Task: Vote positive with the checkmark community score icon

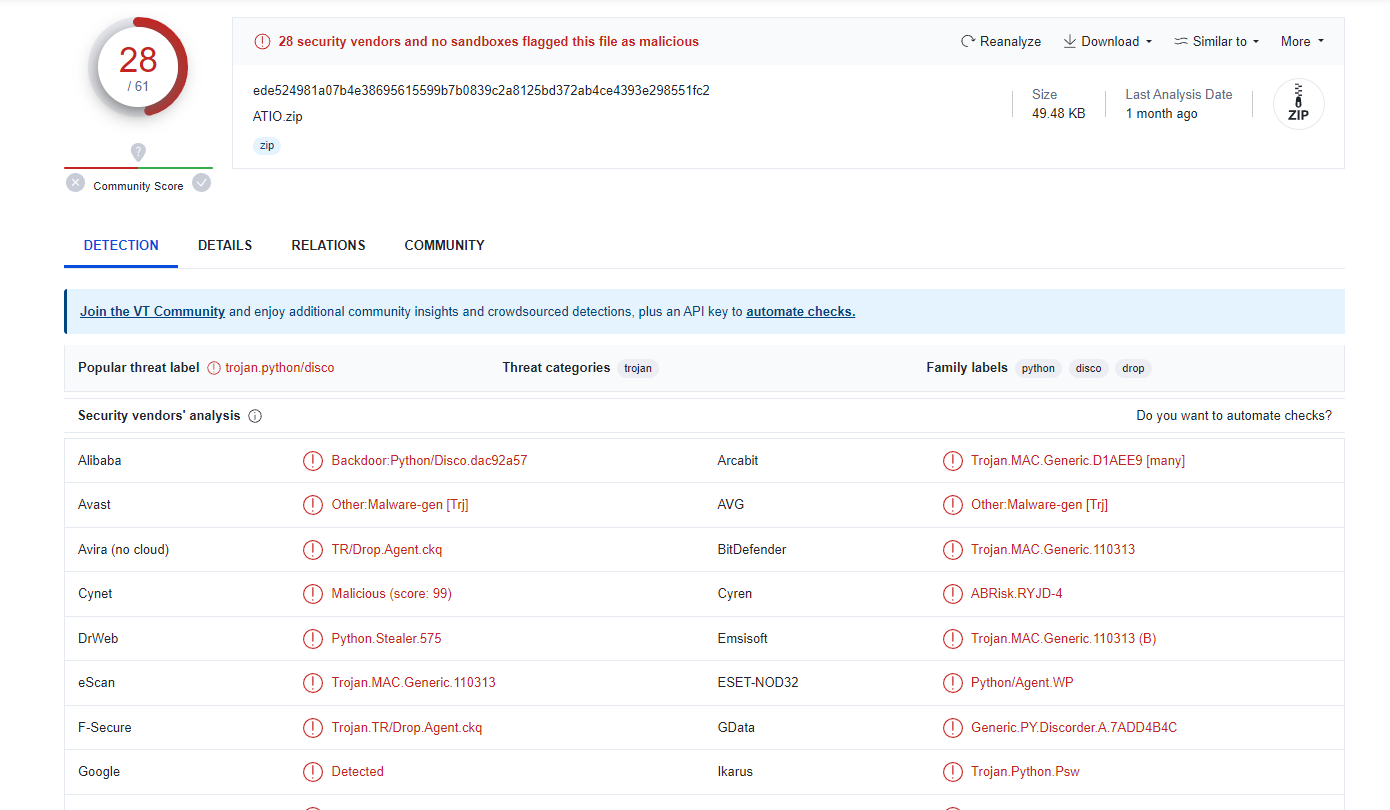Action: tap(202, 183)
